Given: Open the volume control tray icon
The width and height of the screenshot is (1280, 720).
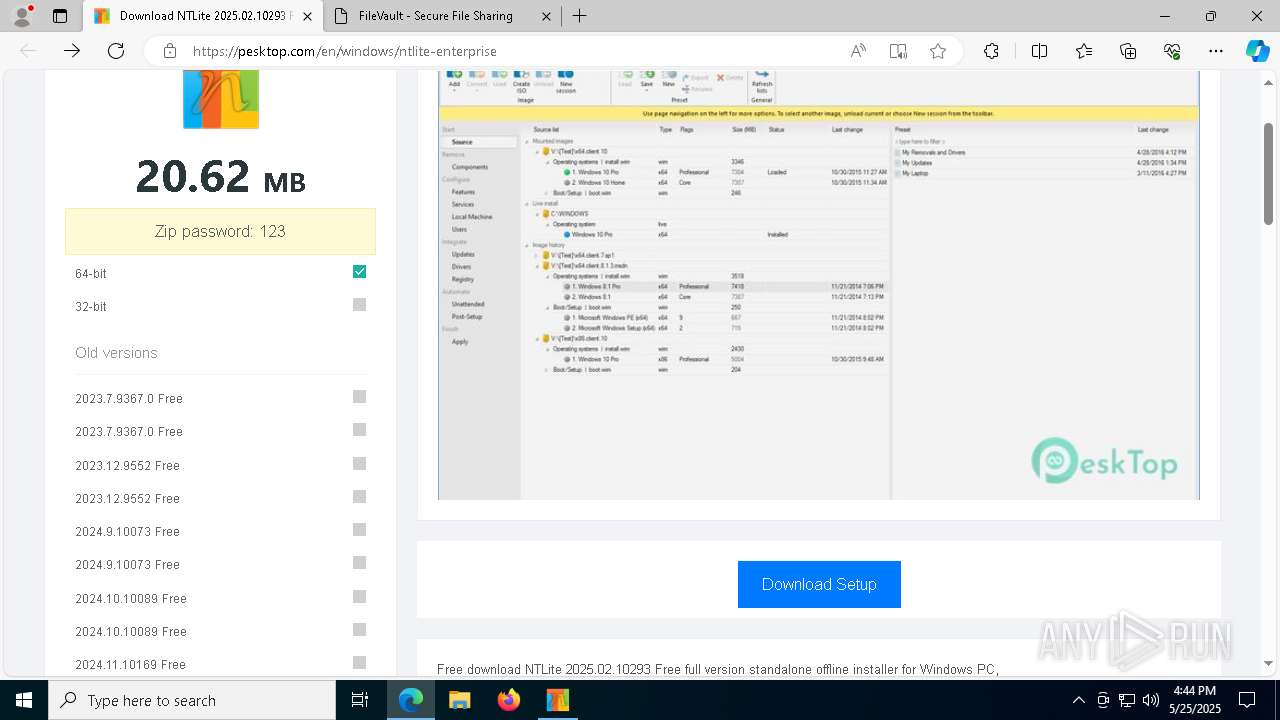Looking at the screenshot, I should (x=1151, y=700).
